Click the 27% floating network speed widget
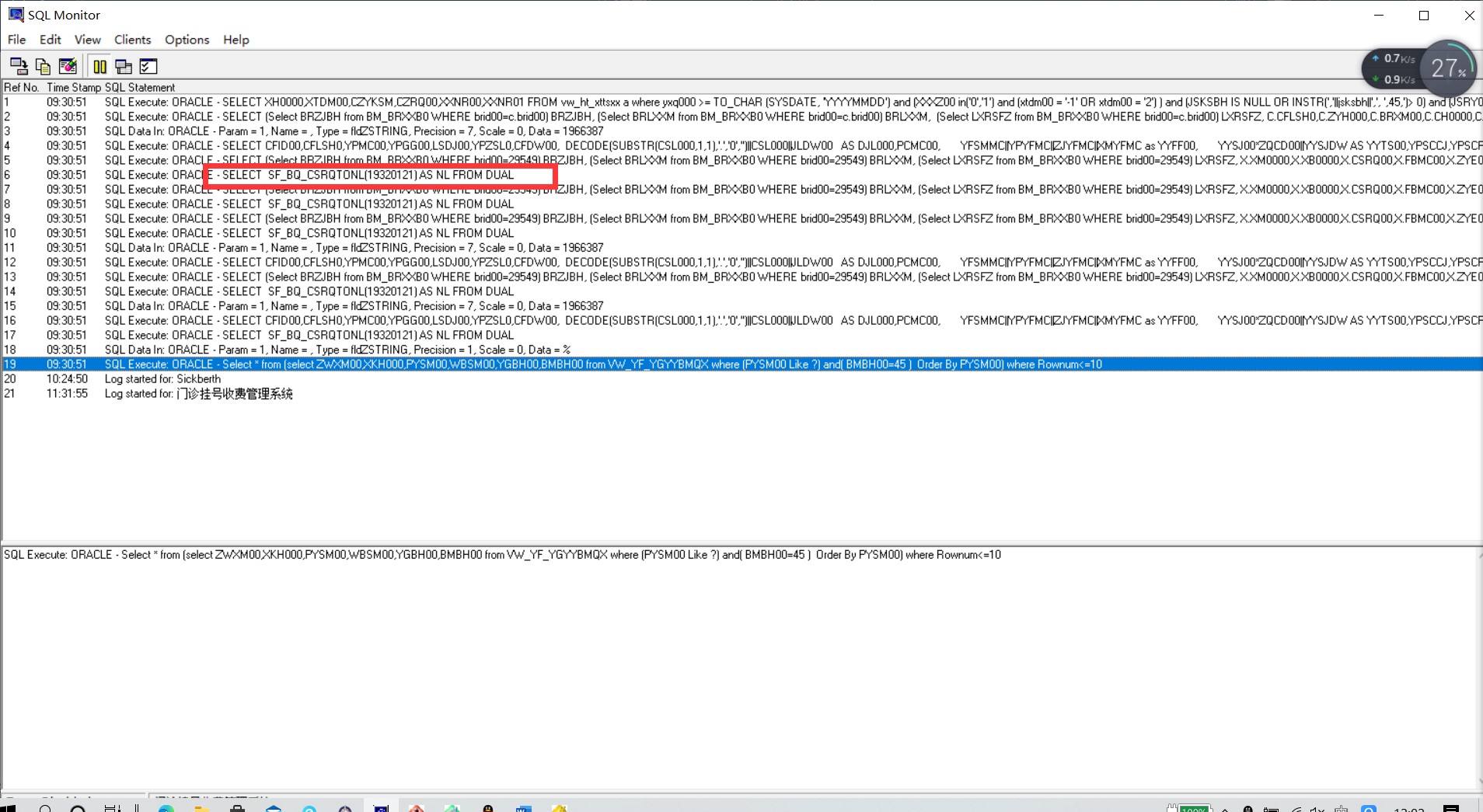This screenshot has height=812, width=1483. (1418, 68)
